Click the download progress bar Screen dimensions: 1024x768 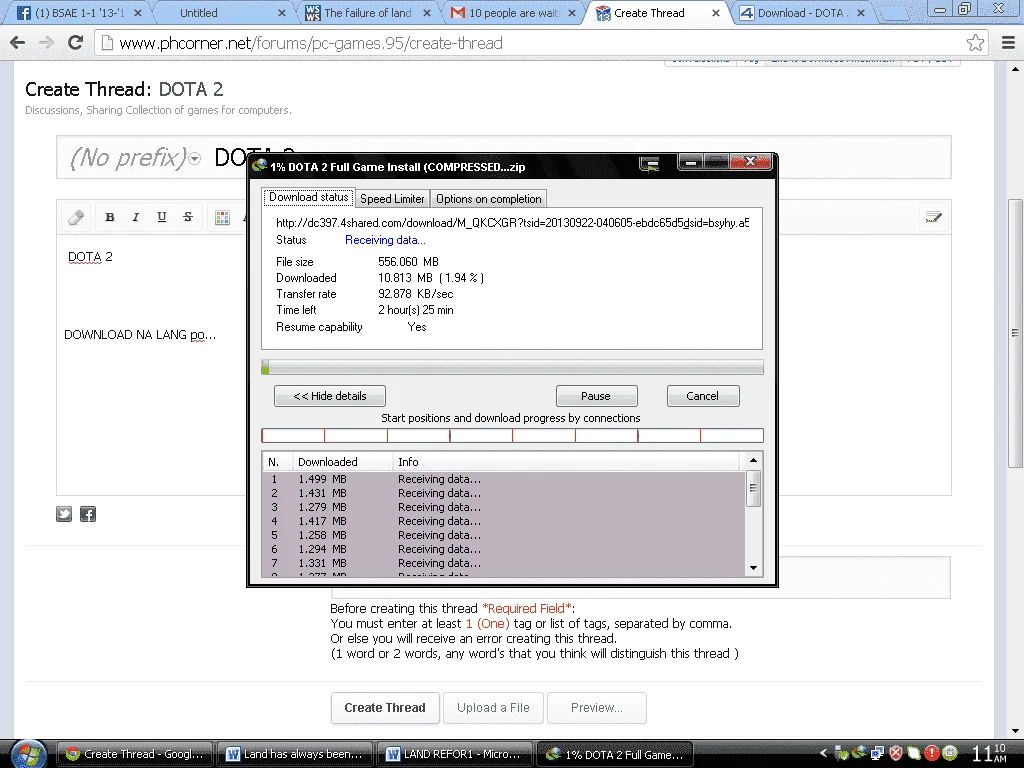[512, 368]
